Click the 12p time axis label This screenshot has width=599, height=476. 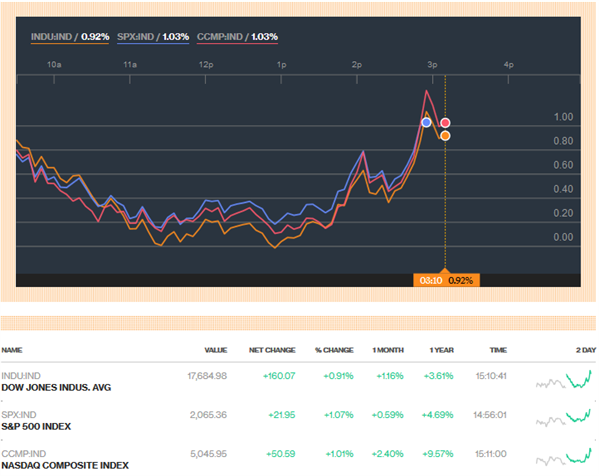[206, 65]
